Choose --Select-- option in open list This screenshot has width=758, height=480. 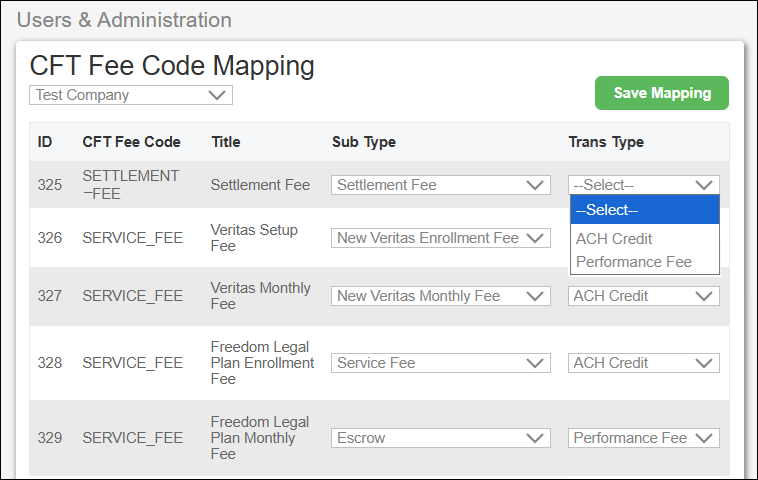(644, 210)
